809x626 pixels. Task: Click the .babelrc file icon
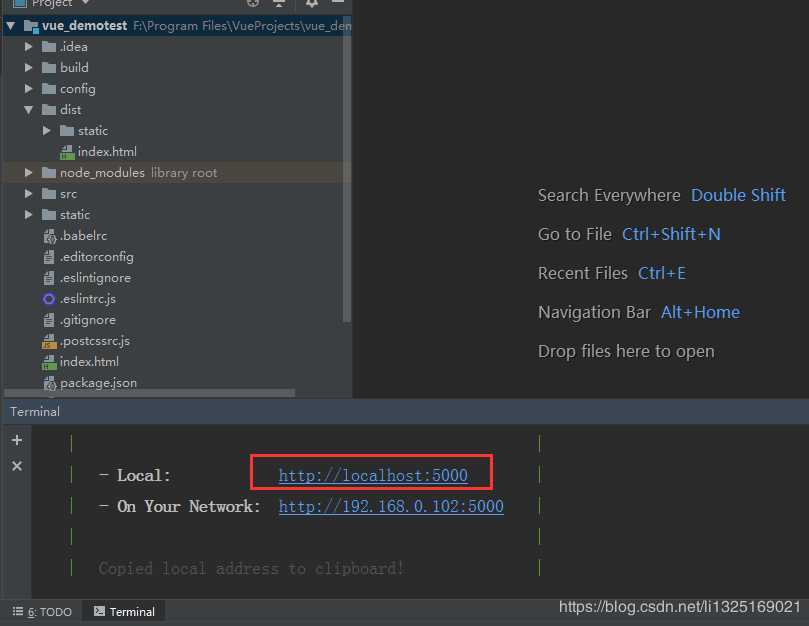[50, 236]
